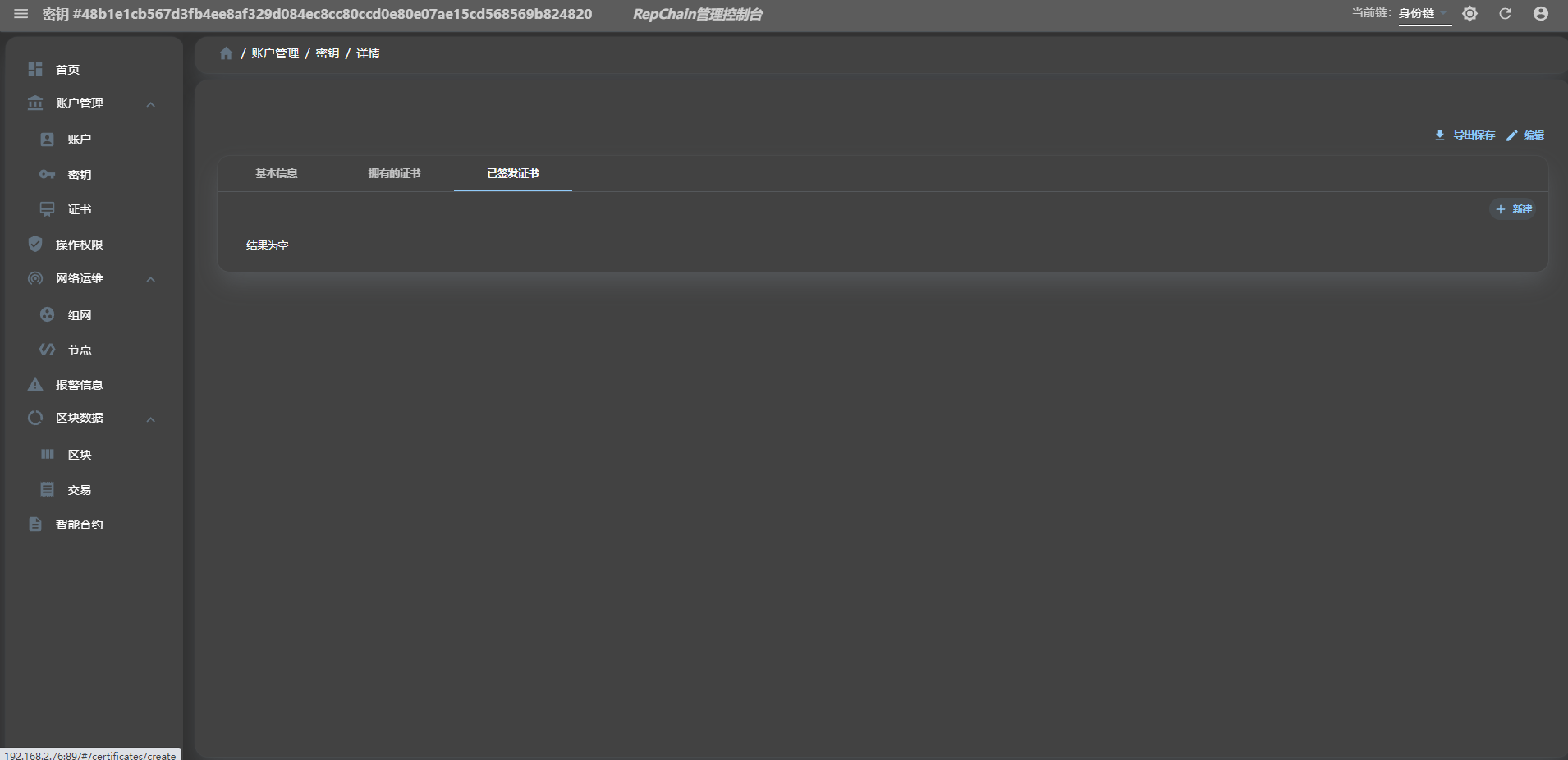Click 账户管理 breadcrumb link
This screenshot has height=760, width=1568.
click(275, 53)
